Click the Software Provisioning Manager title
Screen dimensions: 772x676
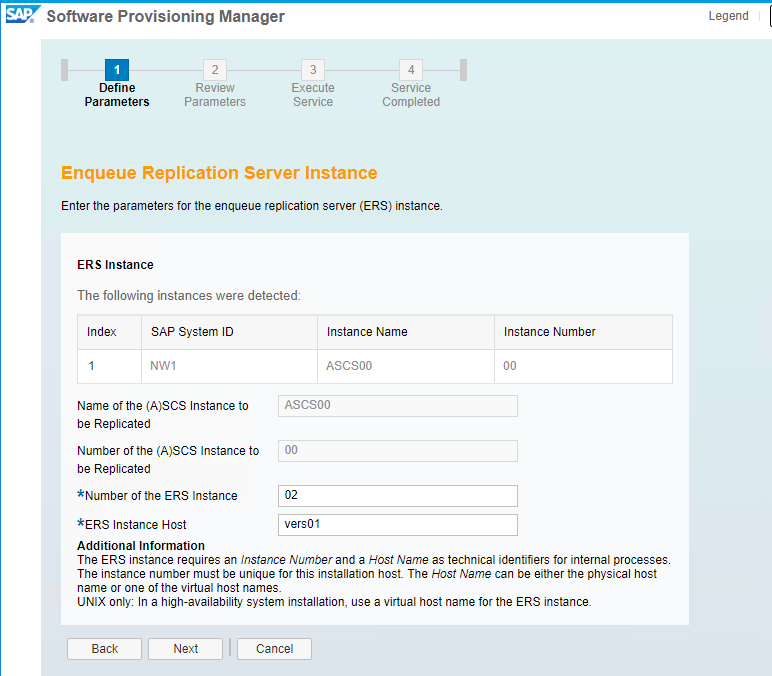tap(165, 16)
